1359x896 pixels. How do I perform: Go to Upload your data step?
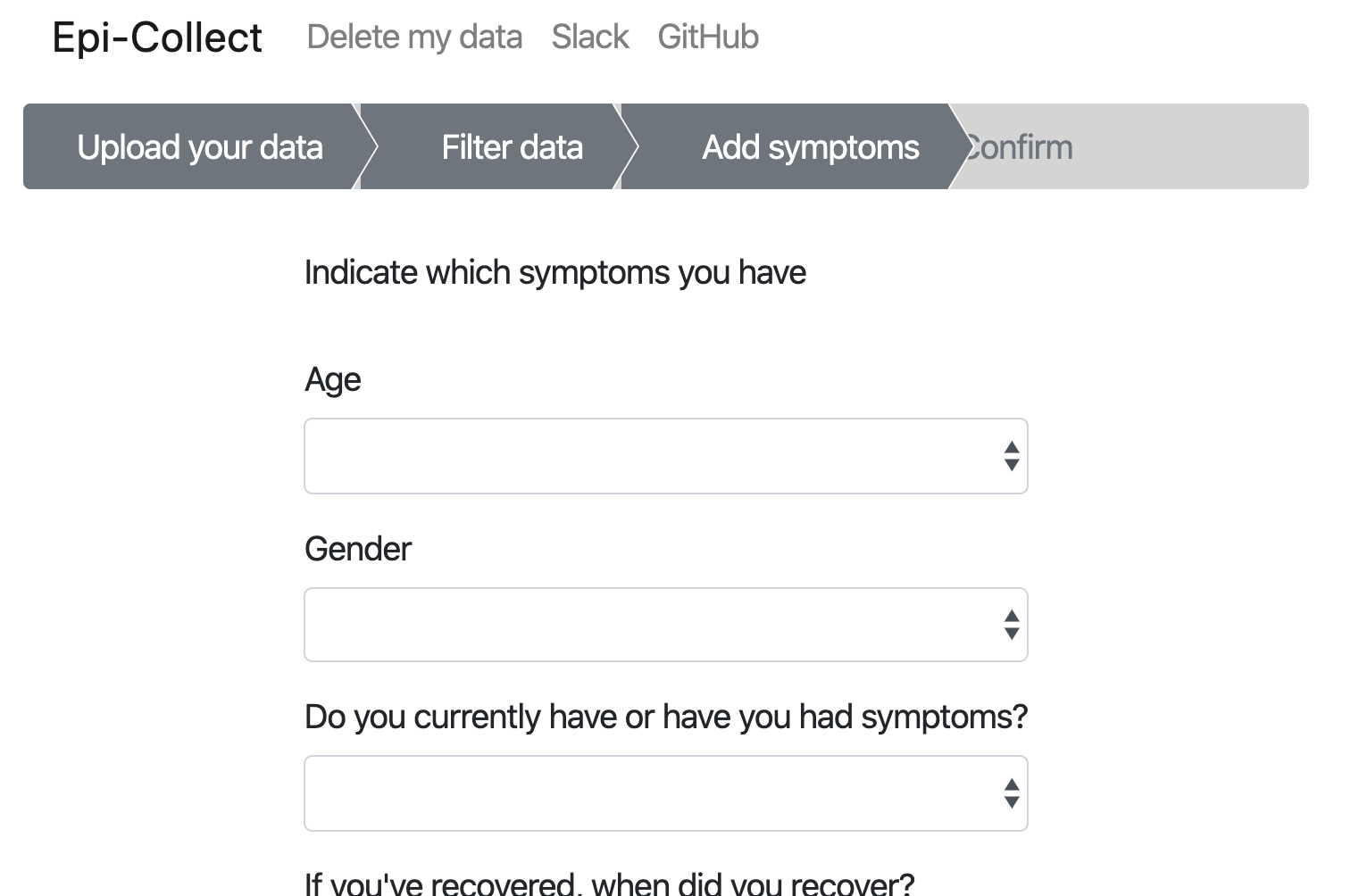(199, 147)
